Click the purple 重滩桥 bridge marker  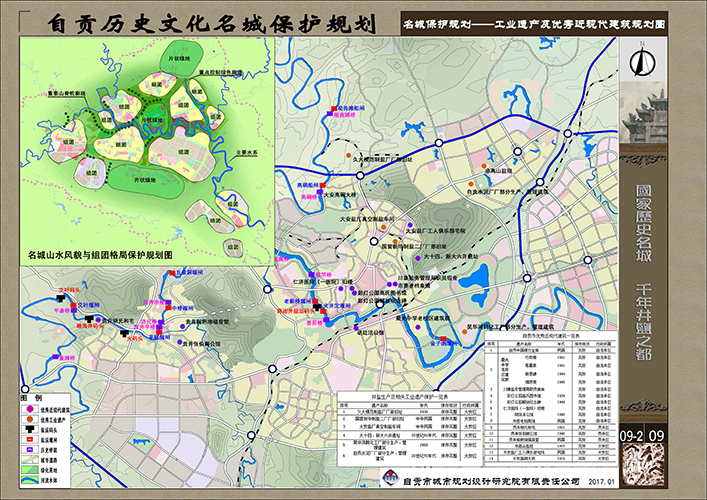pyautogui.click(x=56, y=358)
